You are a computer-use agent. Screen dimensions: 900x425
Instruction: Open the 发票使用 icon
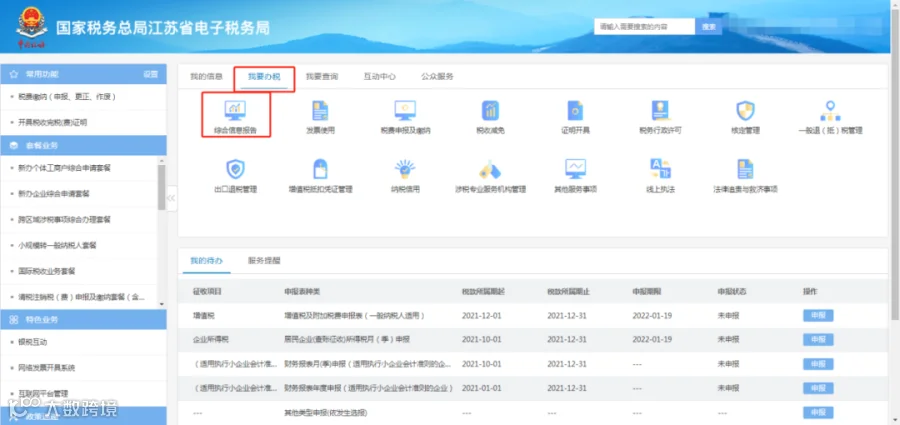(x=320, y=110)
